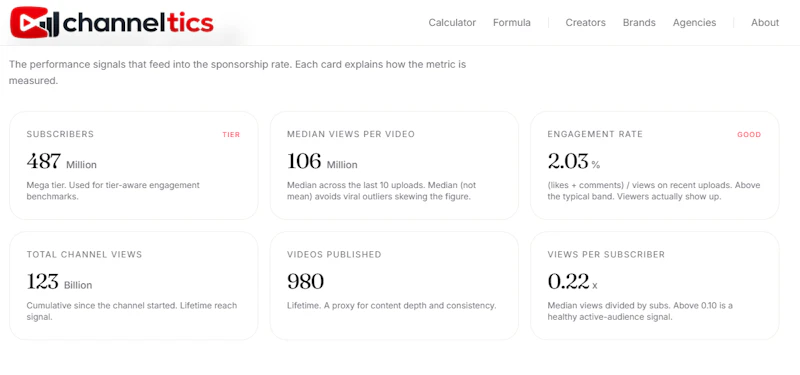Click the MEDIAN VIEWS PER VIDEO heading
Image resolution: width=800 pixels, height=375 pixels.
click(x=351, y=134)
